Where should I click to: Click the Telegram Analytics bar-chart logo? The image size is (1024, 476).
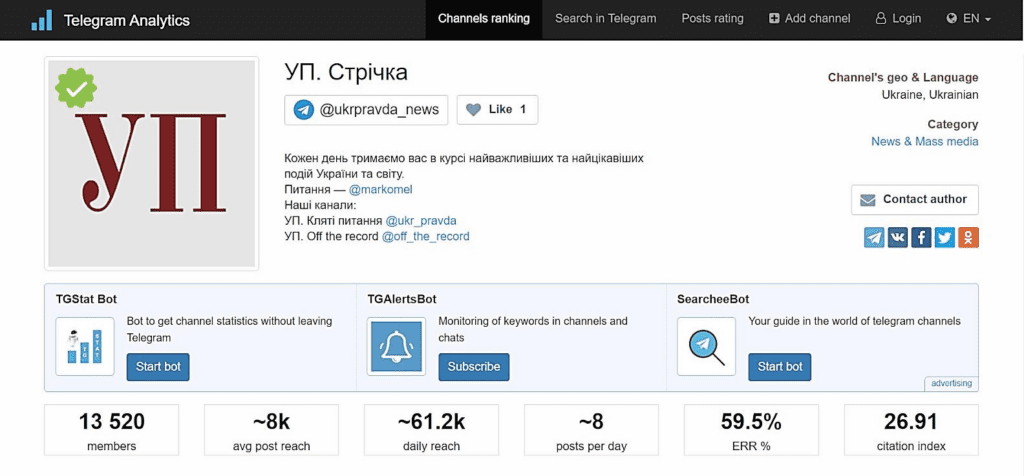[41, 19]
